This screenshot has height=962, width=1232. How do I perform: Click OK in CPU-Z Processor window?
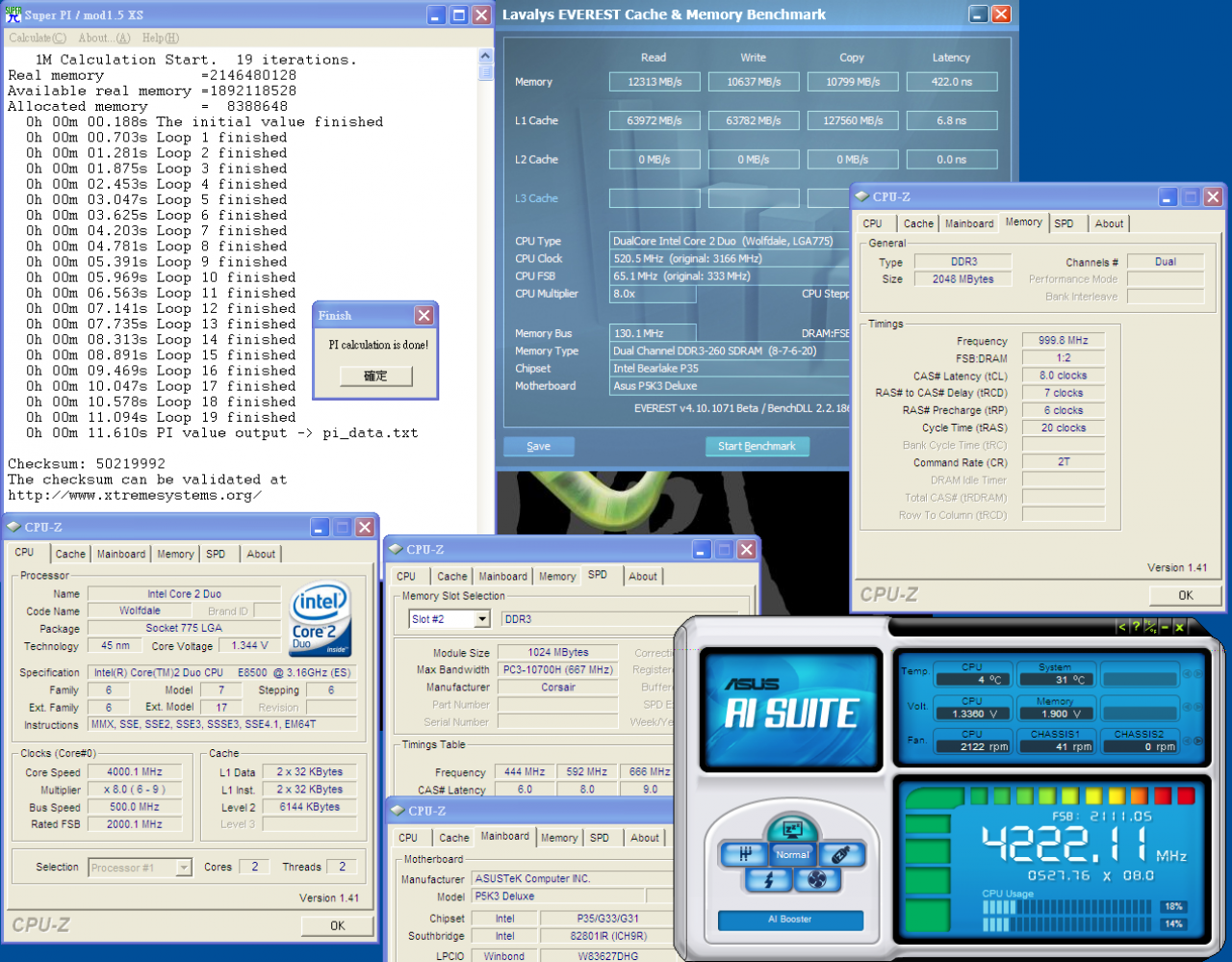click(x=337, y=925)
